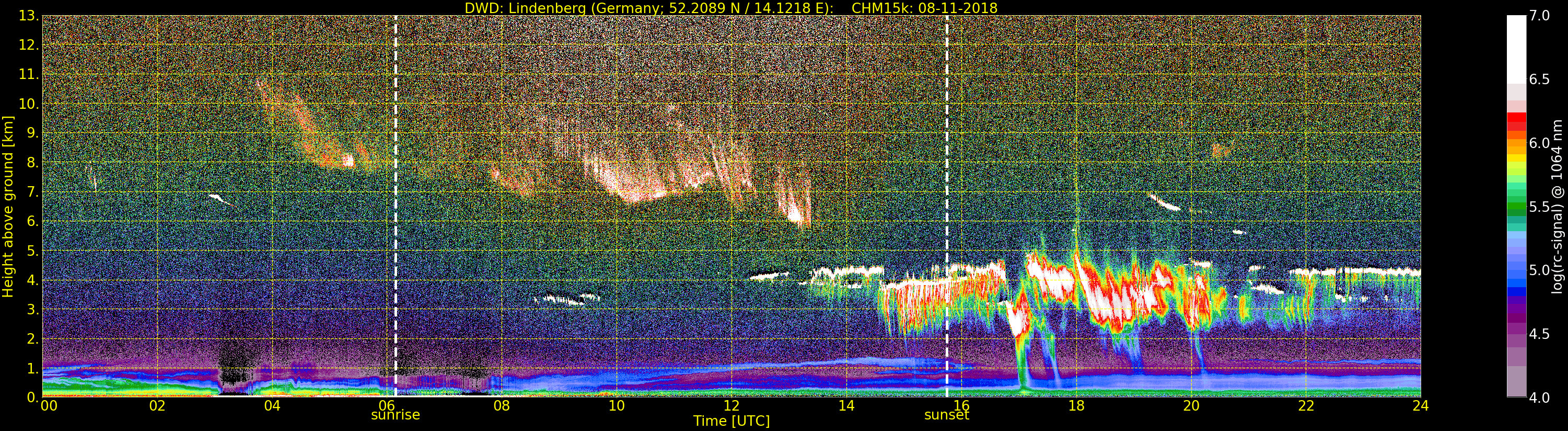Screen dimensions: 1568x431
Task: Click height axis tick '0.'
Action: click(32, 398)
